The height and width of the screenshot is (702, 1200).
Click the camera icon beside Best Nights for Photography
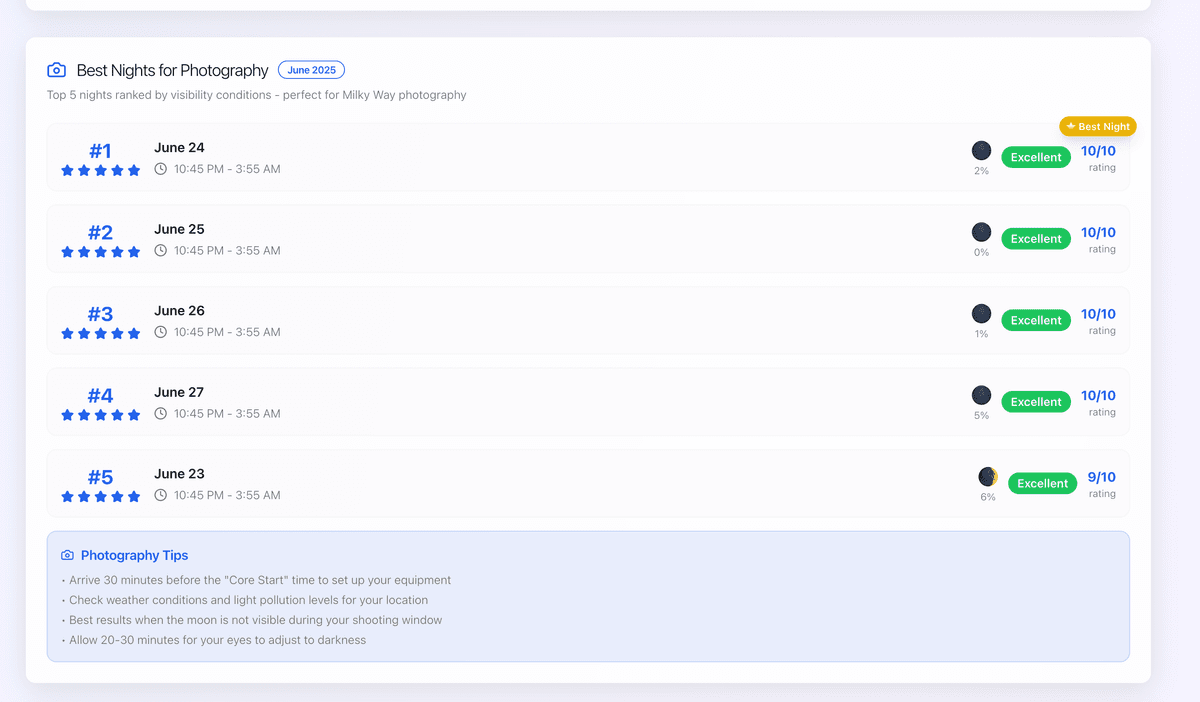(57, 70)
